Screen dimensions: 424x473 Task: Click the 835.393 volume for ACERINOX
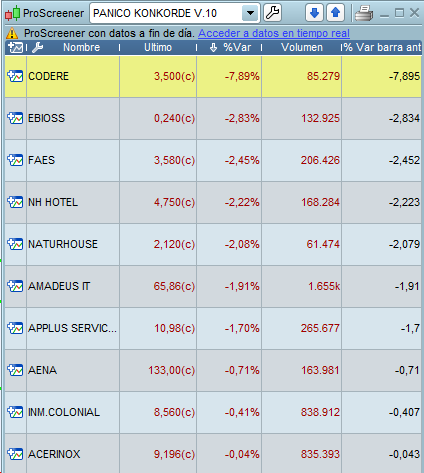[320, 454]
